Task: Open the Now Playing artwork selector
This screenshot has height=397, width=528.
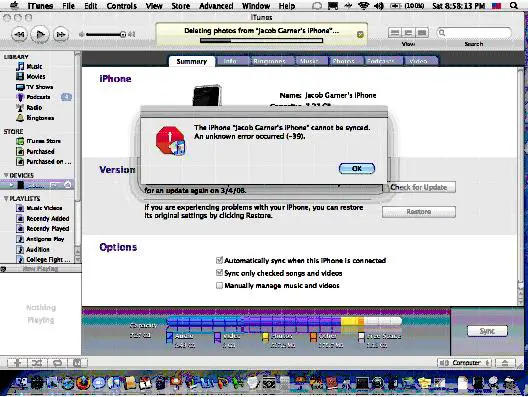Action: tap(40, 269)
